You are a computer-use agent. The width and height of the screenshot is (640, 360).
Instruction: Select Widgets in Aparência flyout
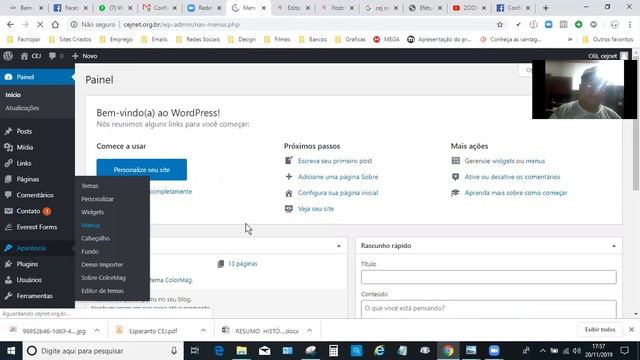pos(93,212)
